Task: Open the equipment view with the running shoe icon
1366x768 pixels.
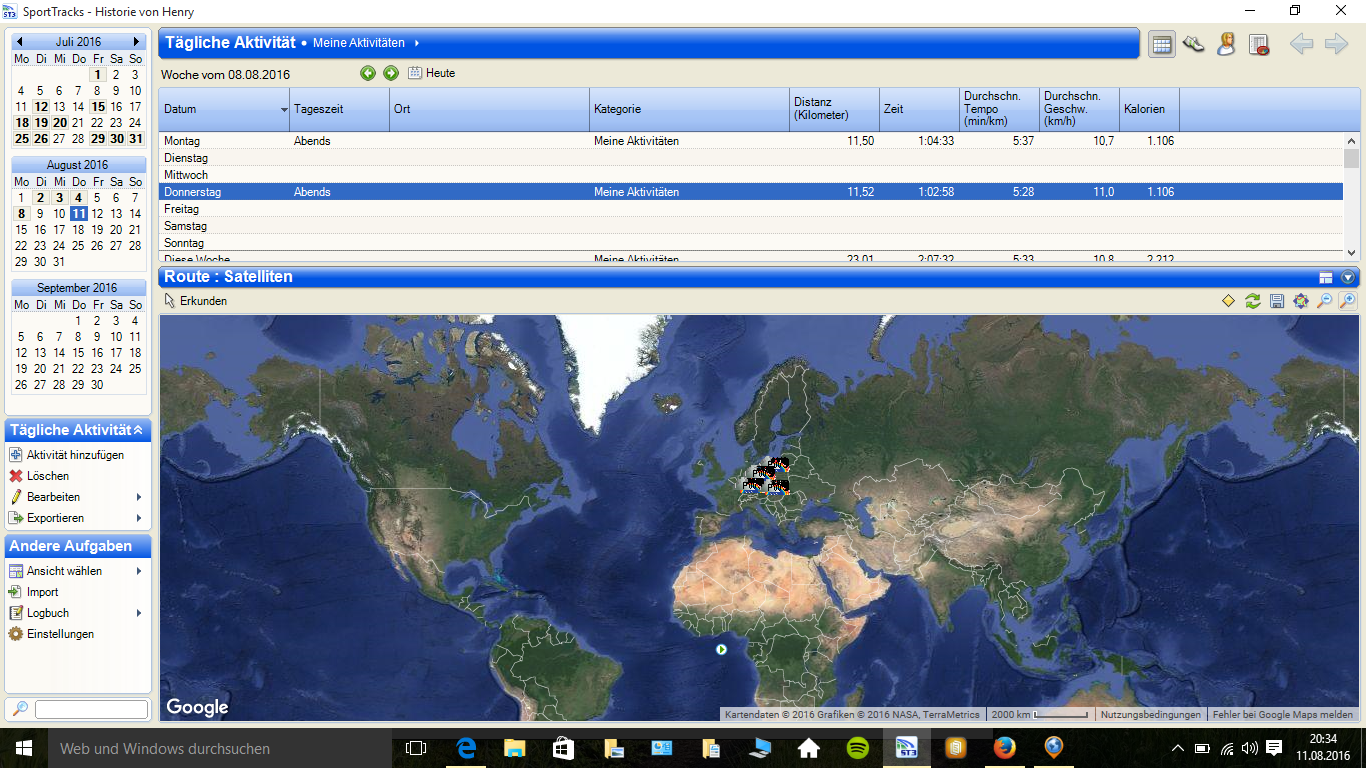Action: (x=1193, y=44)
